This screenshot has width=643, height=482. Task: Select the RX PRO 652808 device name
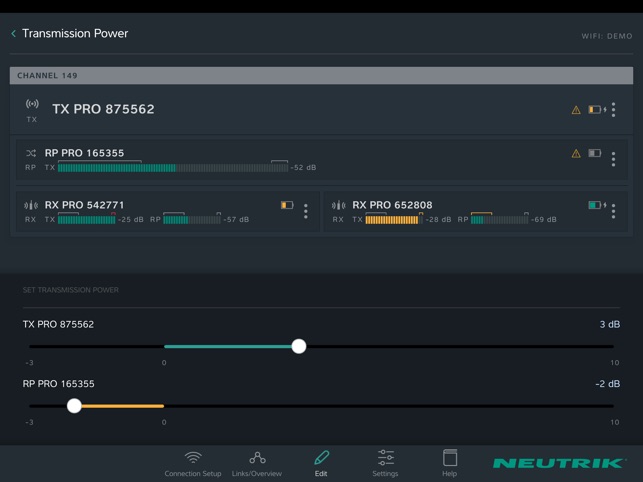coord(392,205)
